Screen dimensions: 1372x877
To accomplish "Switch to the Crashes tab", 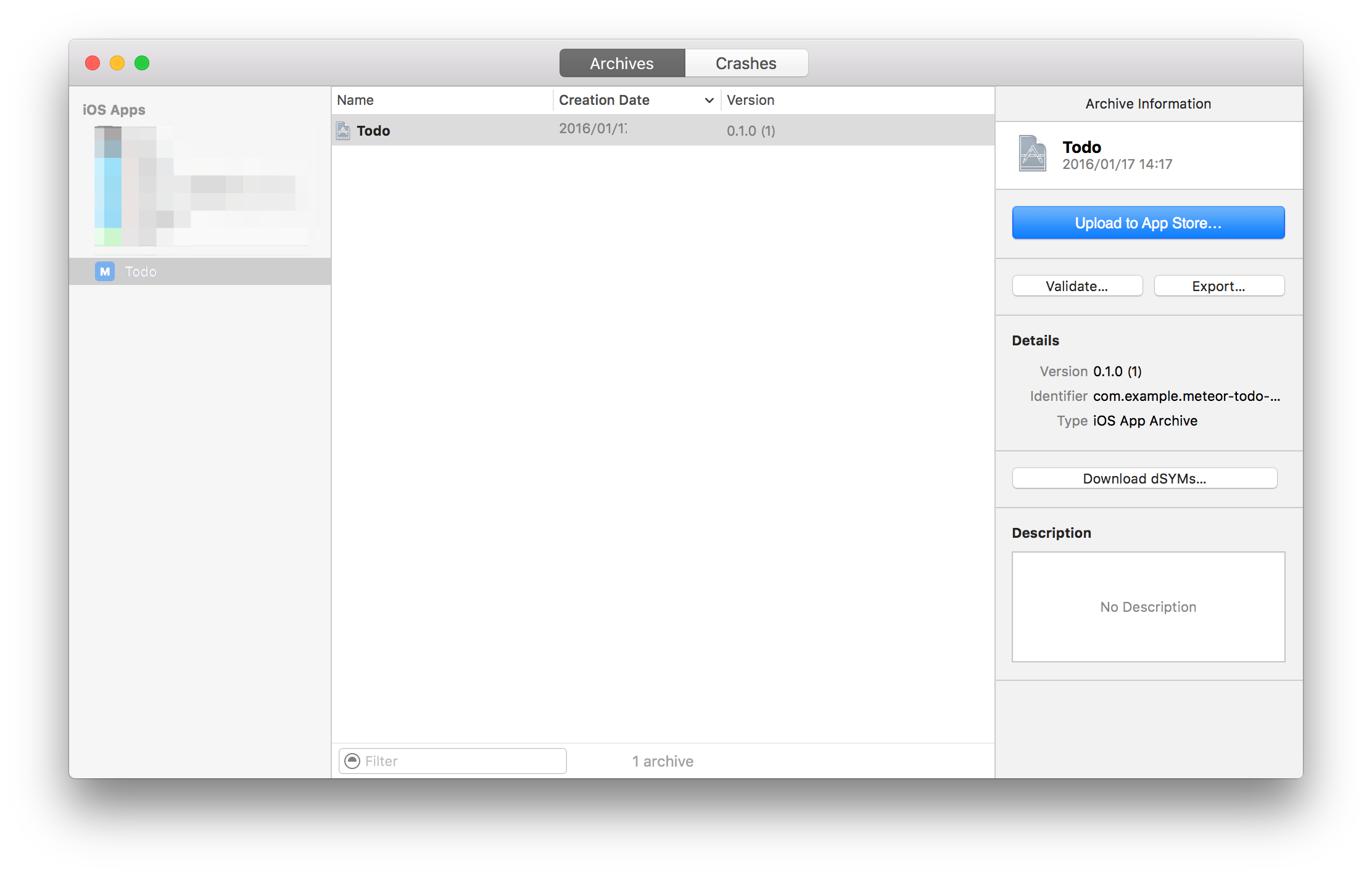I will click(746, 63).
